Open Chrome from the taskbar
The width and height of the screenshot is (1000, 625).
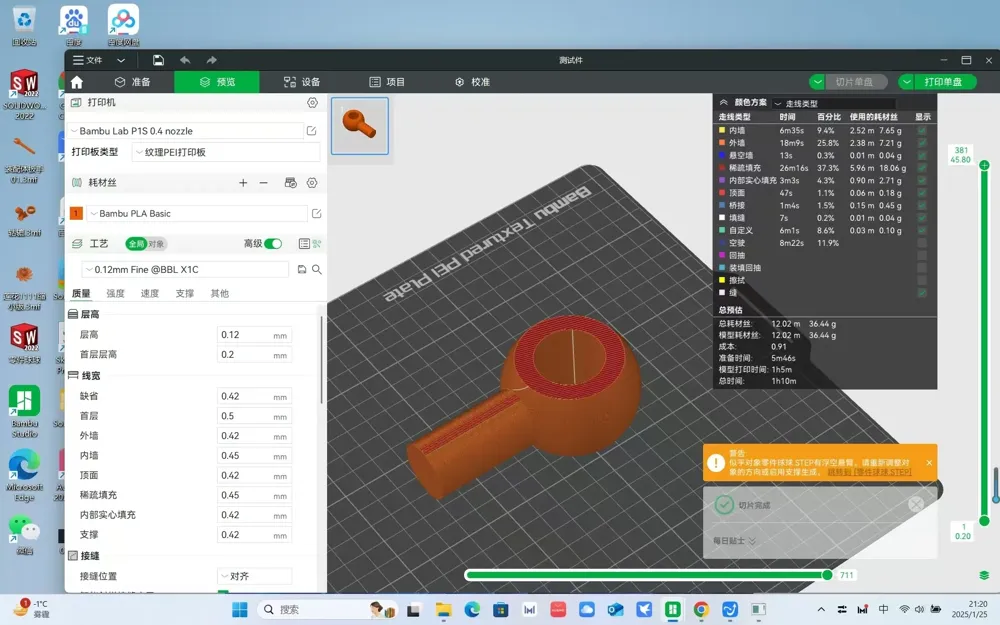click(x=701, y=610)
